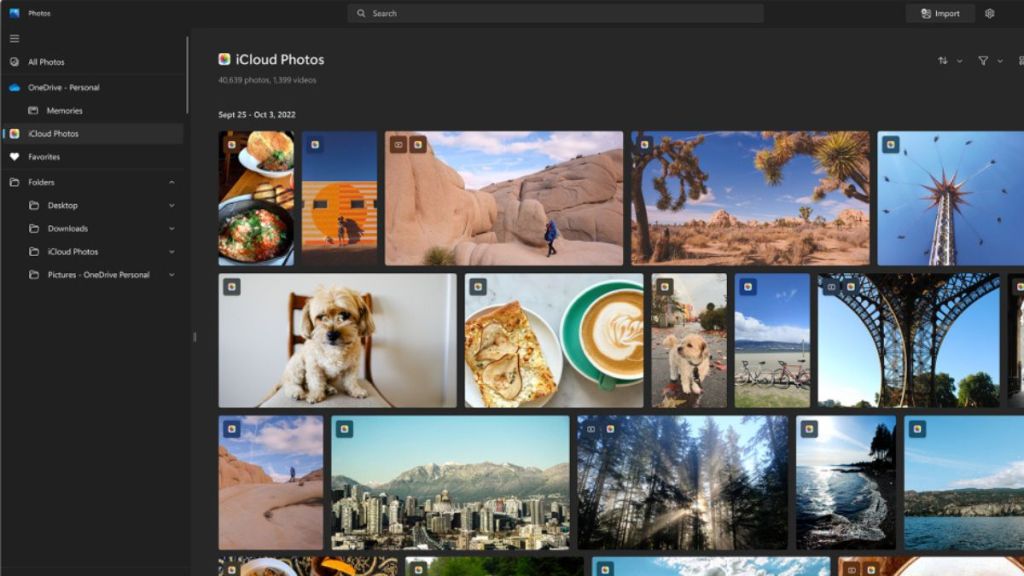Click the Search input field
Screen dimensions: 1024x576
point(555,14)
